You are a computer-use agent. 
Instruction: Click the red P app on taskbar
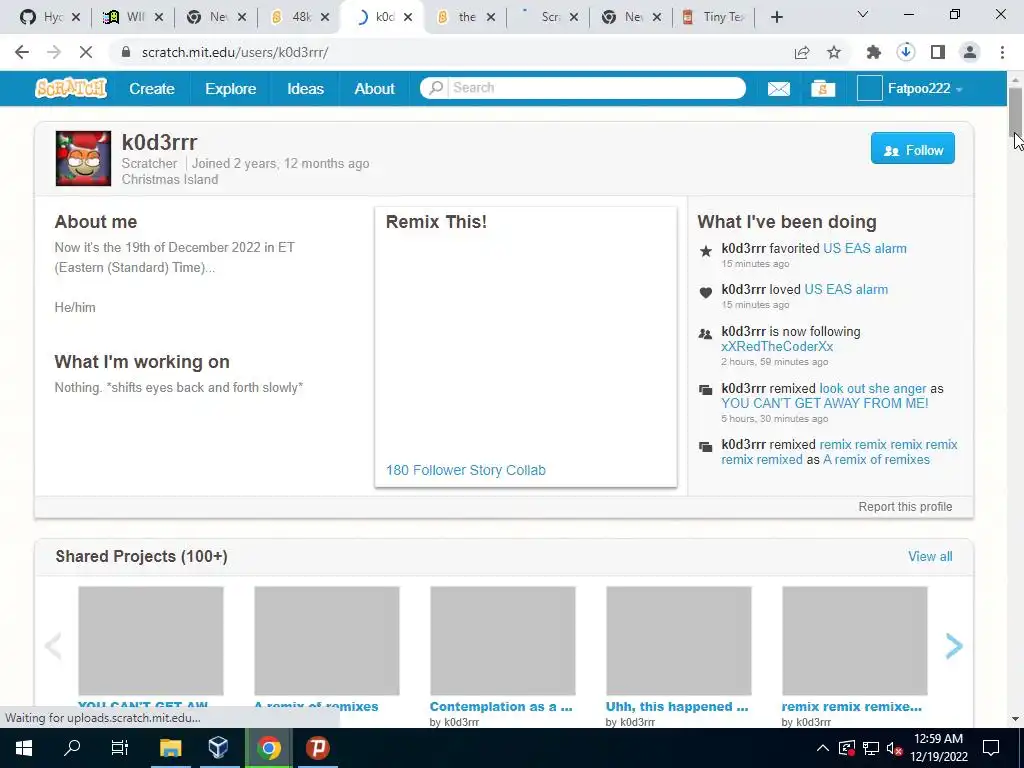click(x=317, y=748)
